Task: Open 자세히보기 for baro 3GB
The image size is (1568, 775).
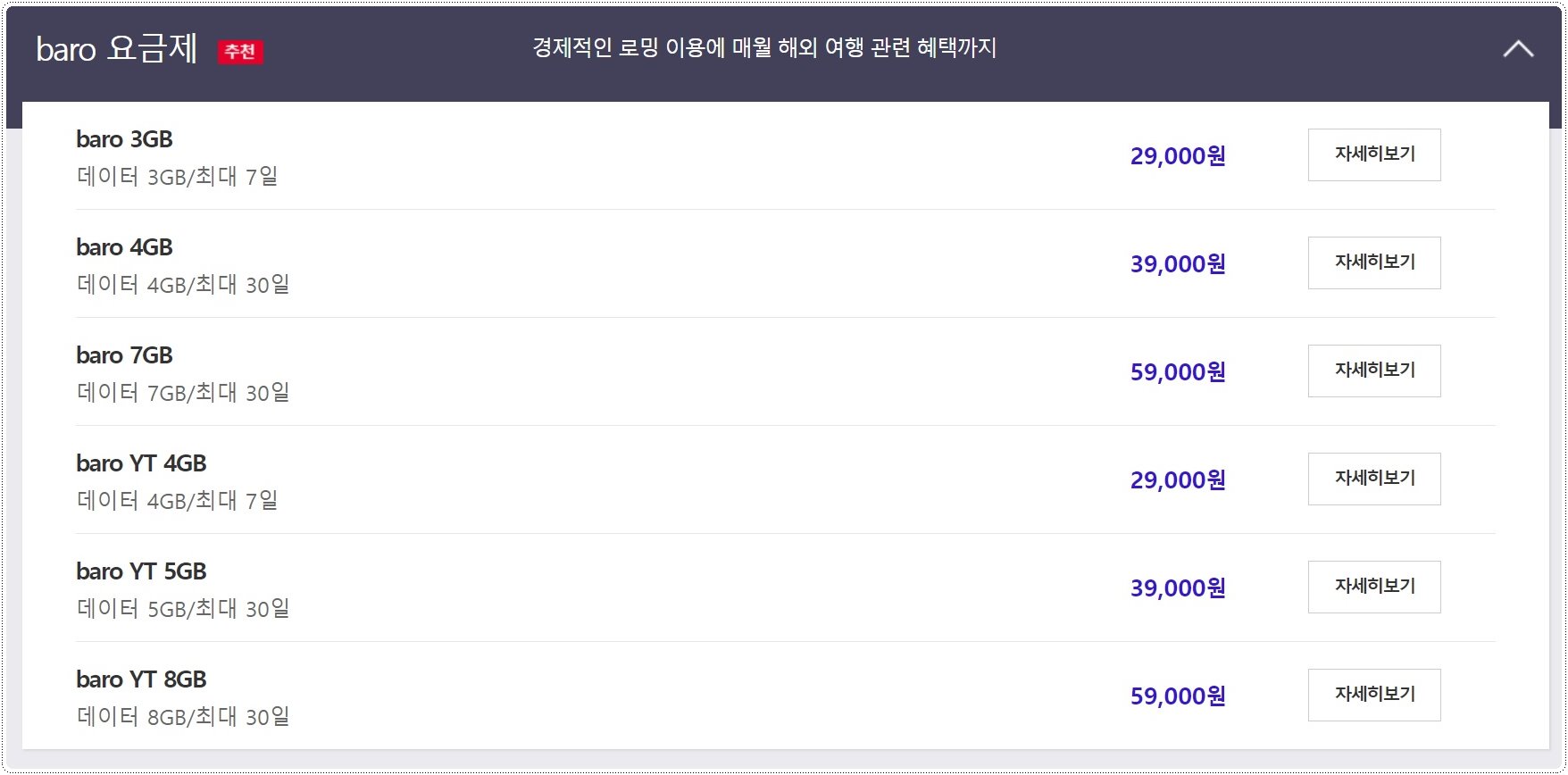Action: coord(1374,154)
